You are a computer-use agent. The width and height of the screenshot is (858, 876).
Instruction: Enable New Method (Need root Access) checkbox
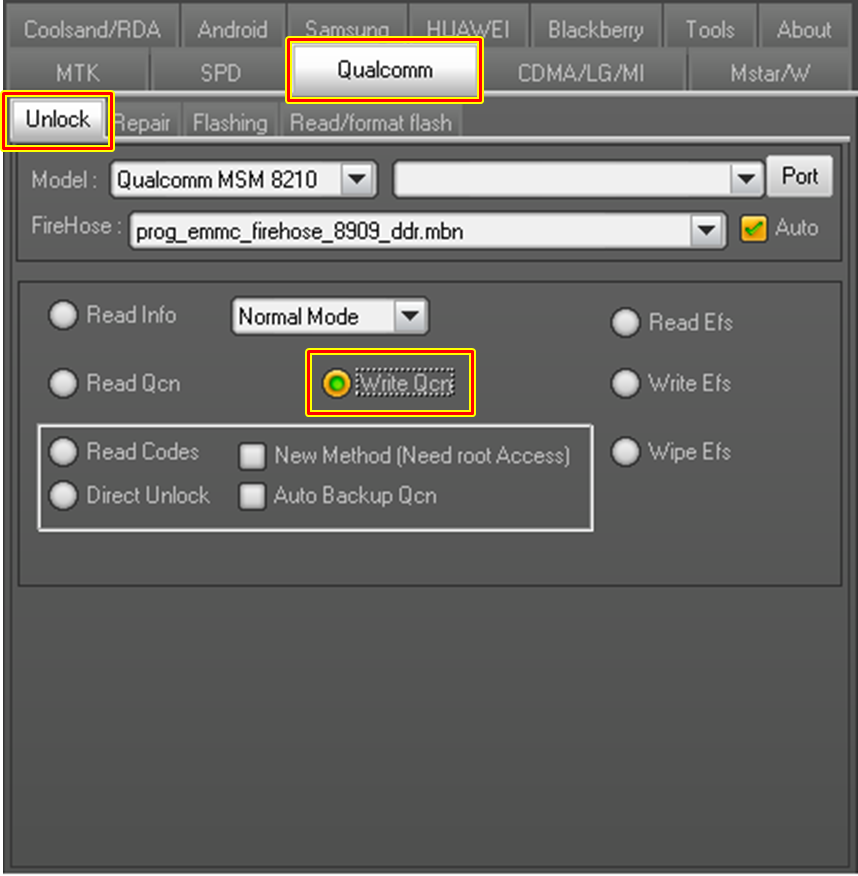(252, 456)
